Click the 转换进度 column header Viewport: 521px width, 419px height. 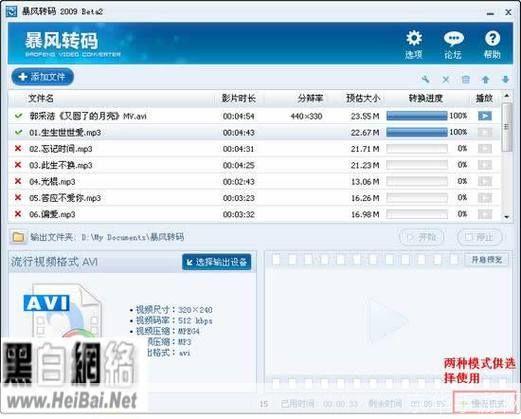pos(426,98)
